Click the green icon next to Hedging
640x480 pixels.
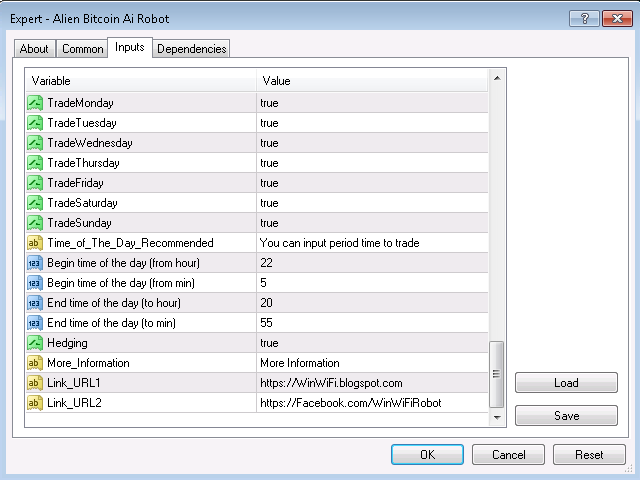35,343
